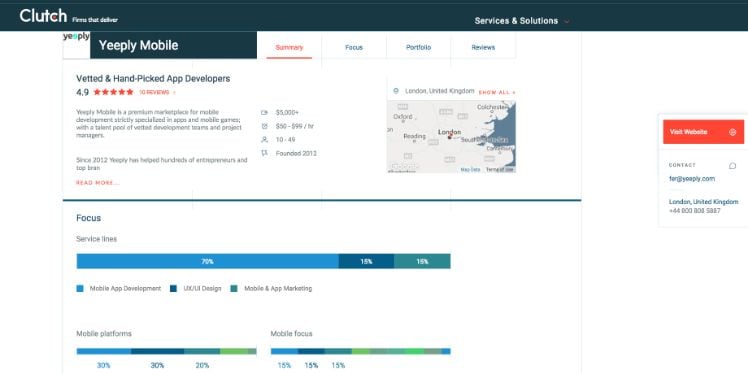
Task: Click the Yeeply Mobile title heading
Action: click(x=138, y=45)
